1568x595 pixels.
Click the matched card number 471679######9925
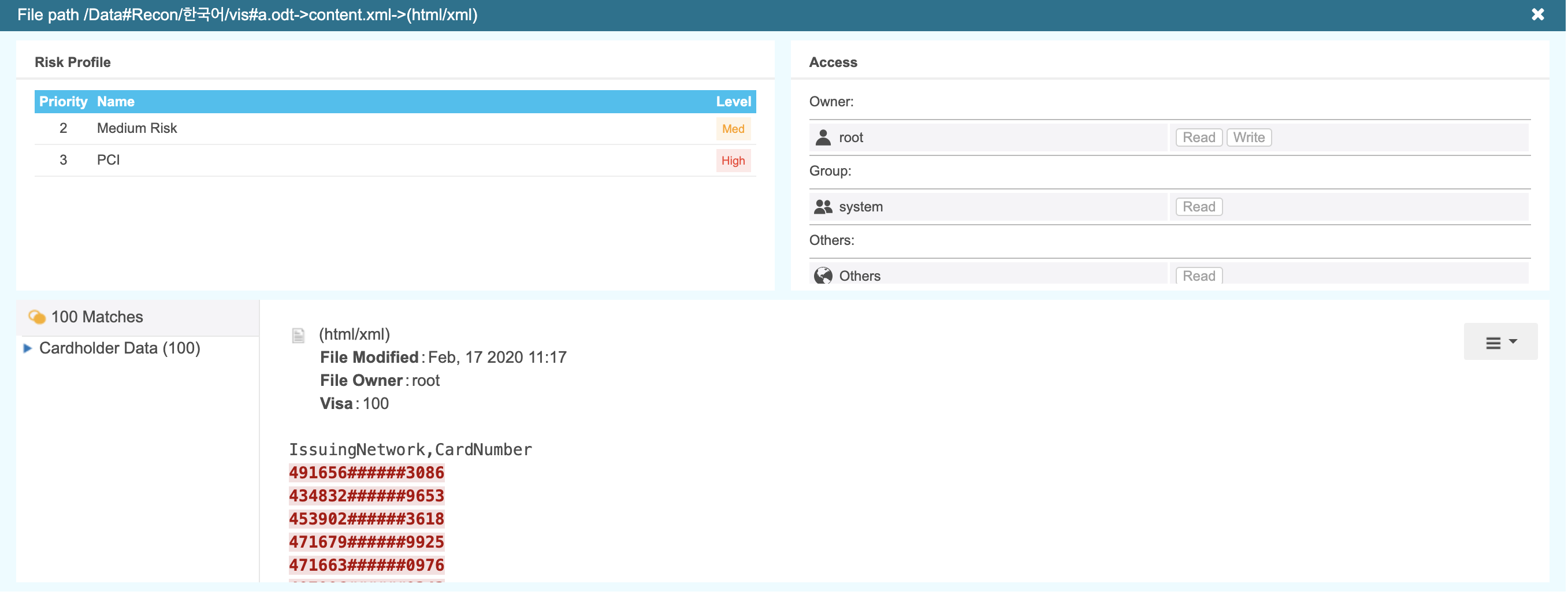[x=366, y=542]
